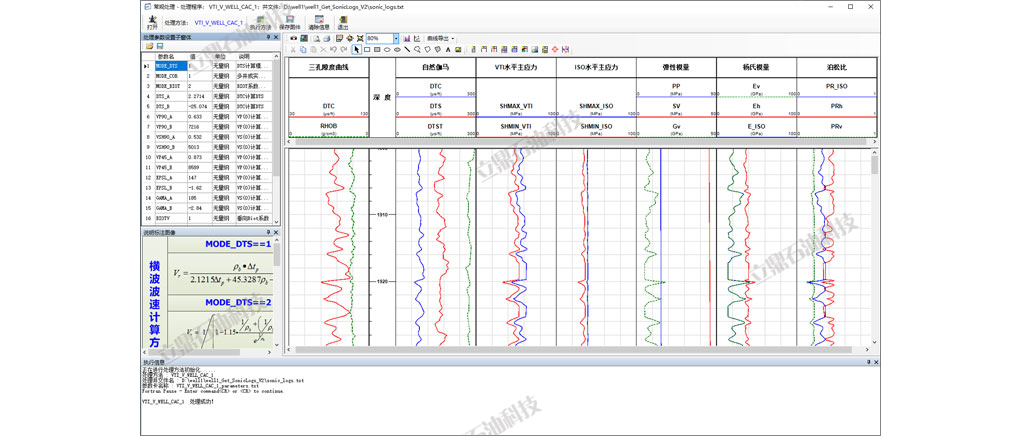Screen dimensions: 1024x436
Task: Open the 曲线导出 curve export dropdown
Action: click(441, 39)
